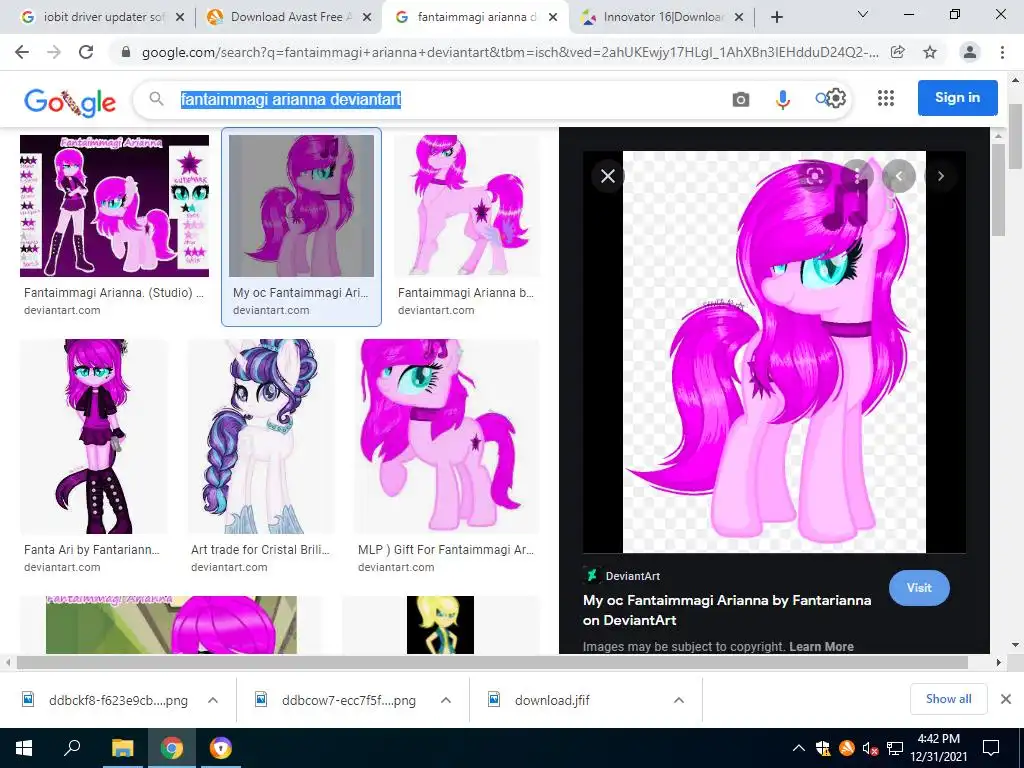Open the Chrome profile avatar

click(970, 52)
